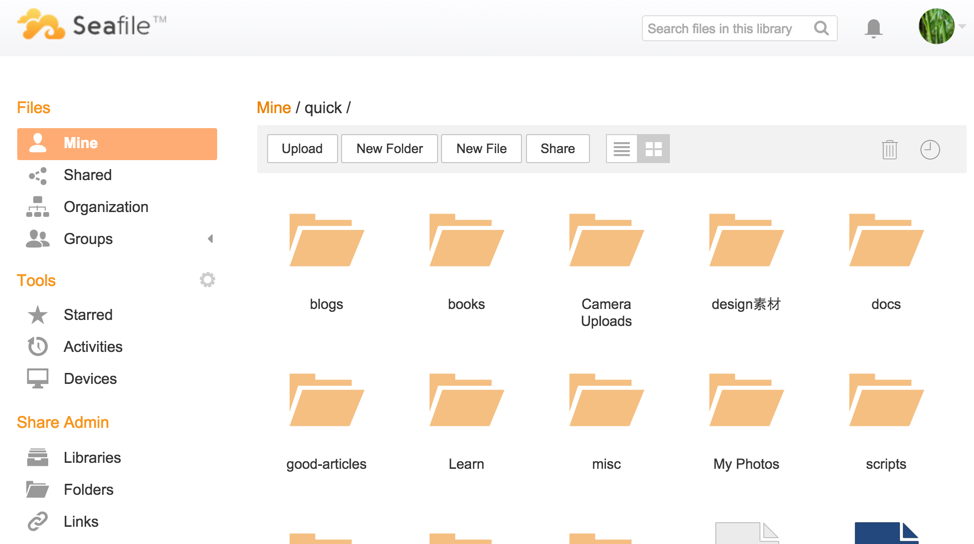Open the design素材 folder icon

coord(746,240)
